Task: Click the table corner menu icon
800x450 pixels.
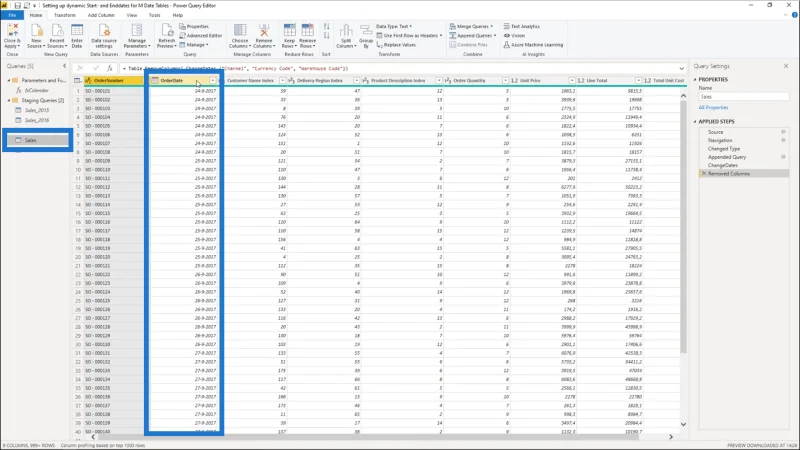Action: point(78,81)
